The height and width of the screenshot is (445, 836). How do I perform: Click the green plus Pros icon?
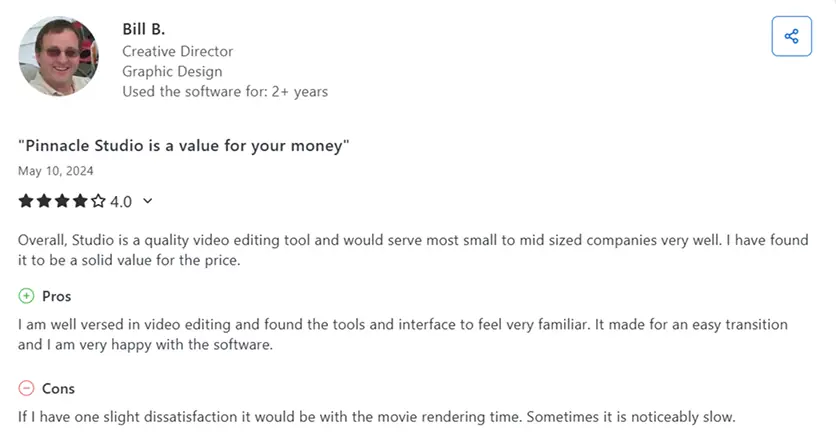[x=26, y=296]
